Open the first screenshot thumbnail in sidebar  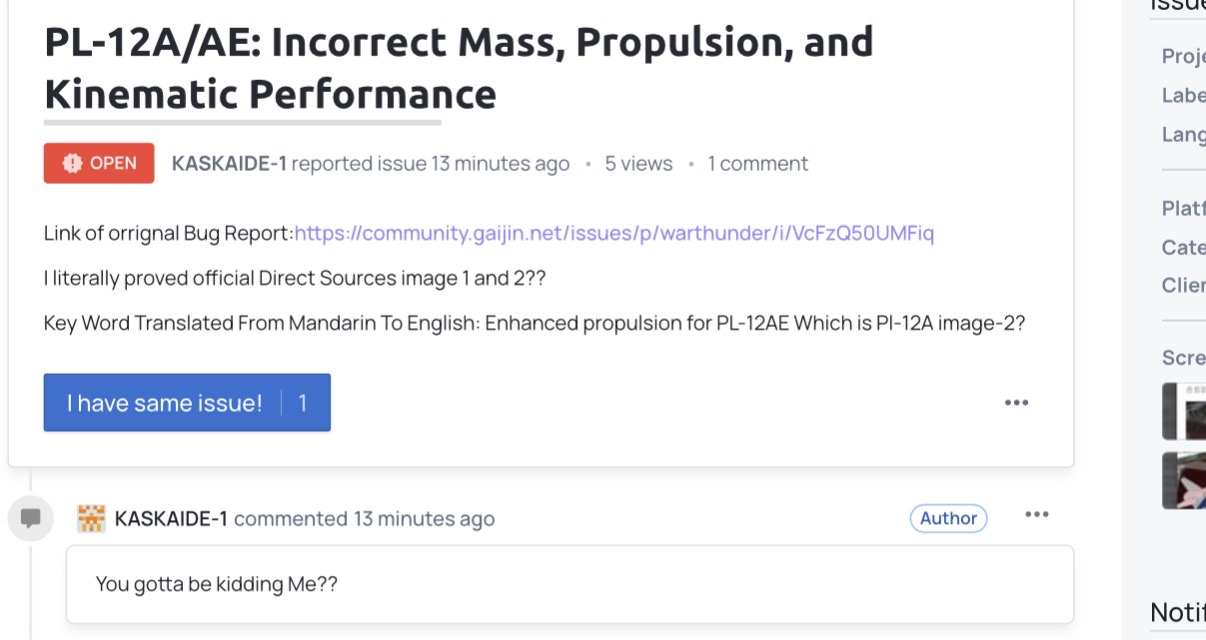tap(1184, 411)
